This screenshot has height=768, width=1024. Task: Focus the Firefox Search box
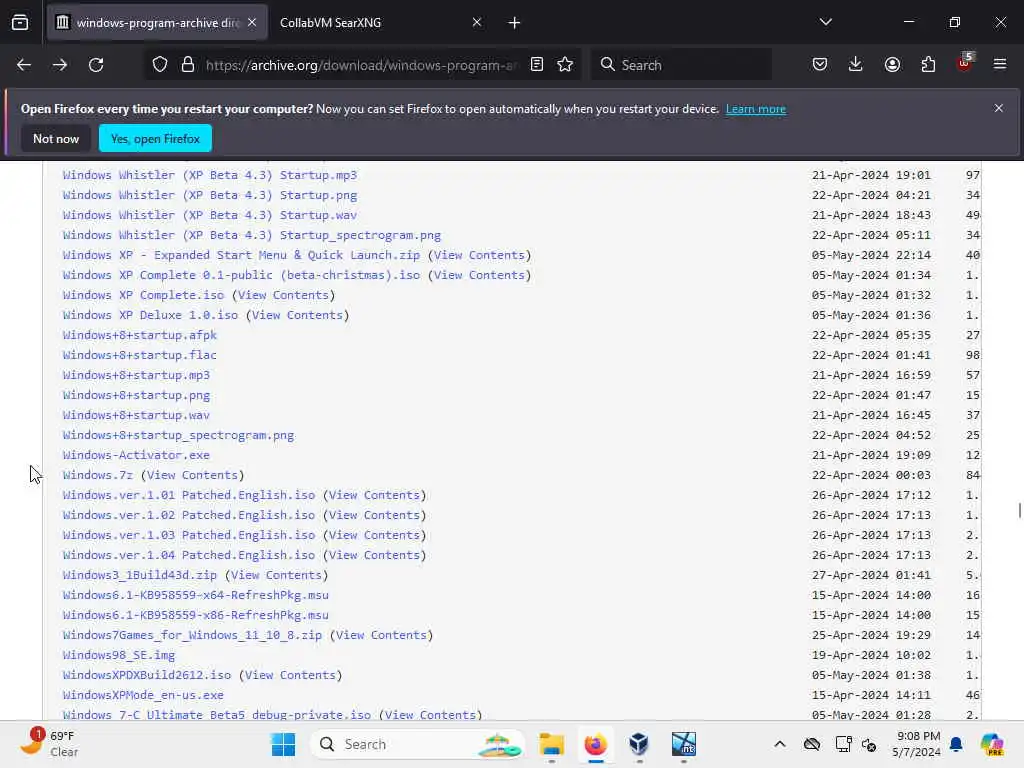click(681, 65)
